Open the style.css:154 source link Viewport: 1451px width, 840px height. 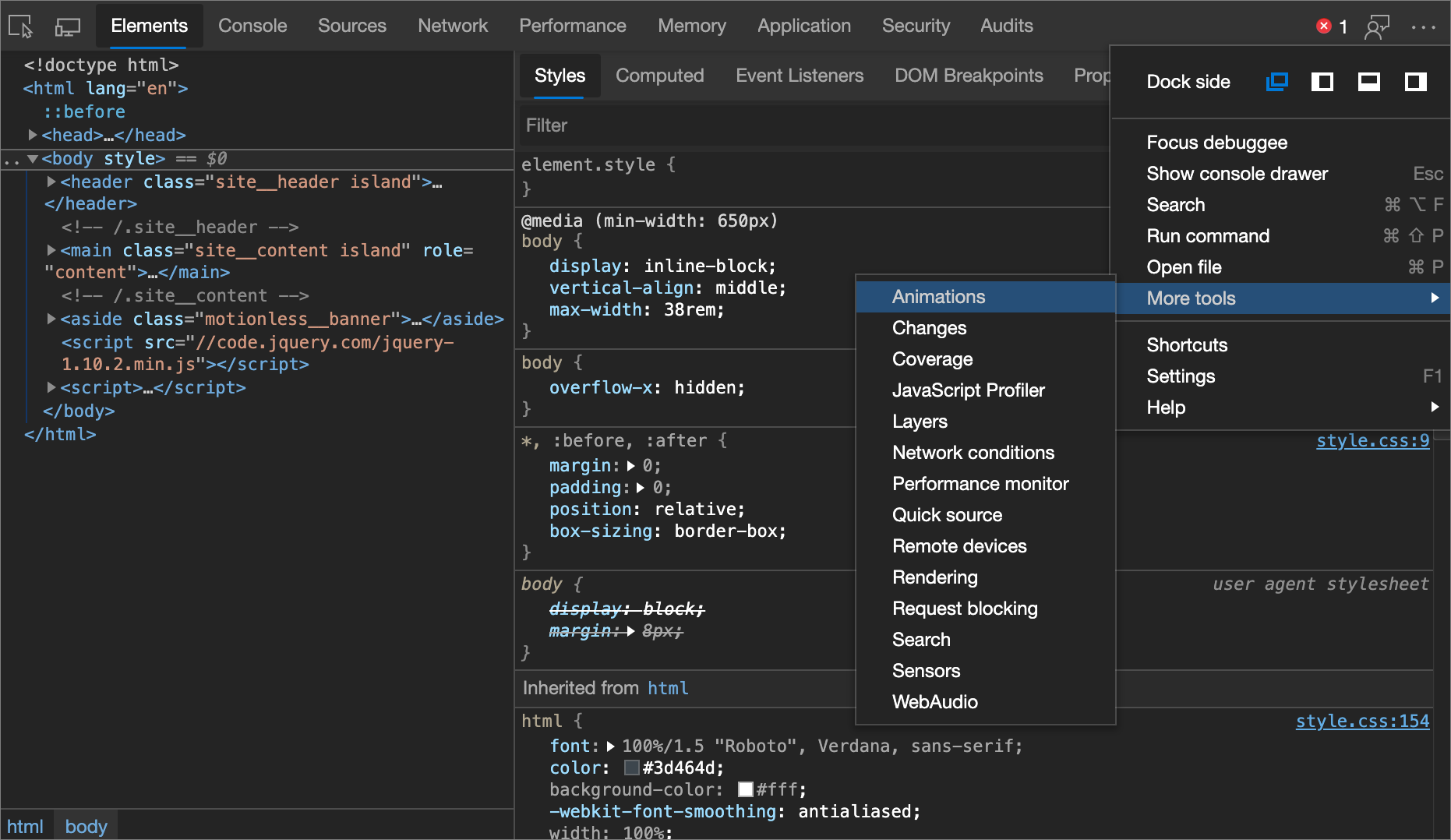1362,722
